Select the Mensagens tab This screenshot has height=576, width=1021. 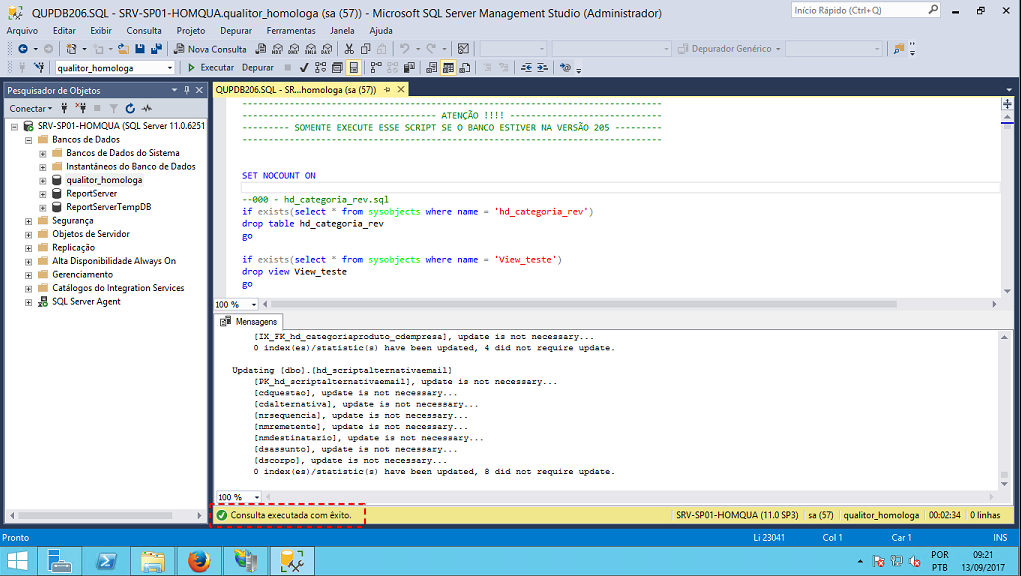point(249,322)
